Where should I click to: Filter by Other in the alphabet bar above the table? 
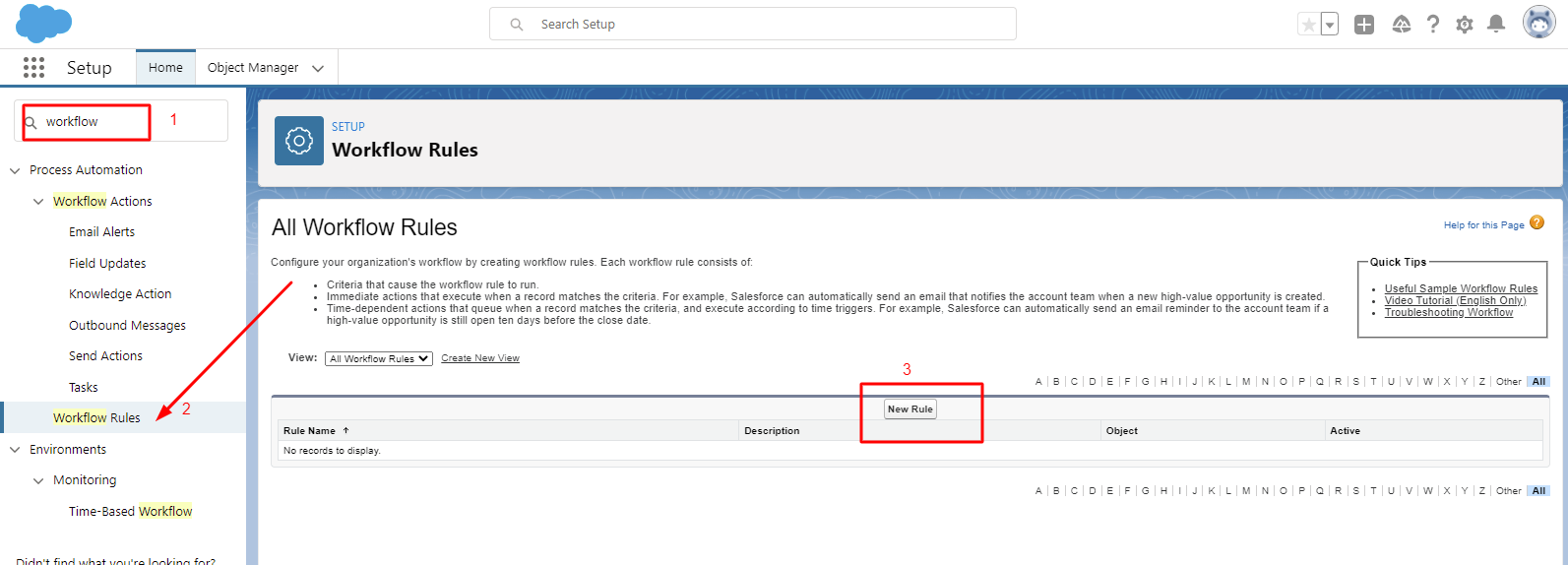click(1509, 382)
